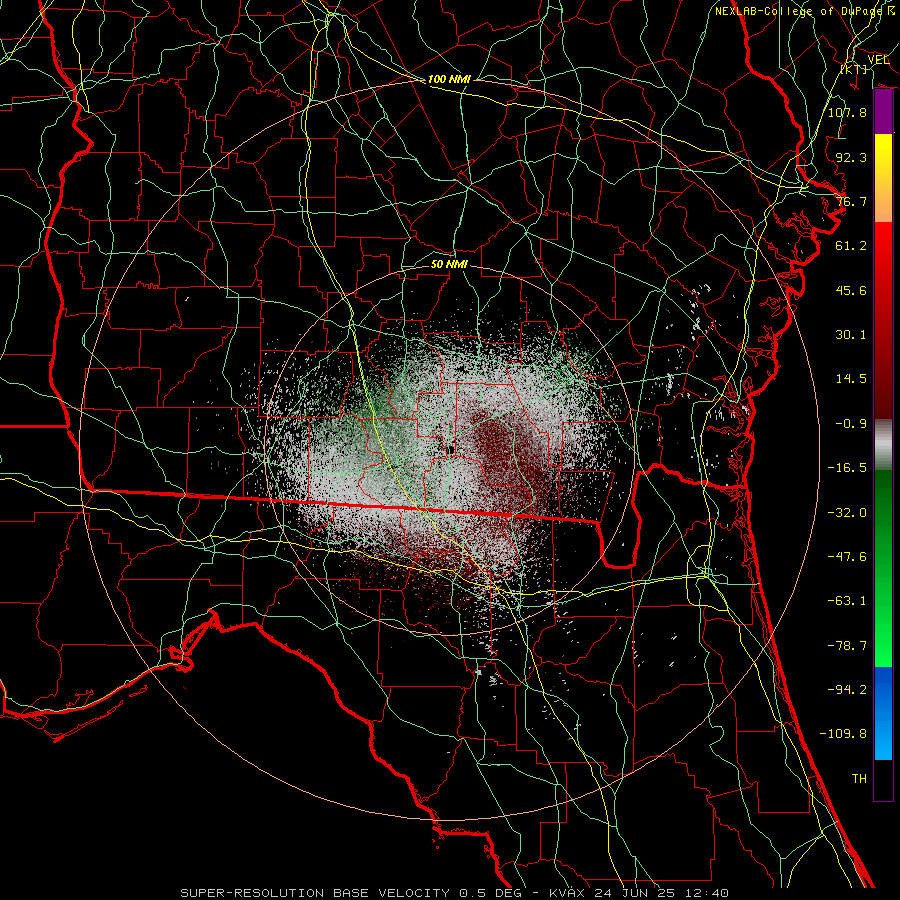Click the -47.6 legend value
900x900 pixels.
click(847, 557)
